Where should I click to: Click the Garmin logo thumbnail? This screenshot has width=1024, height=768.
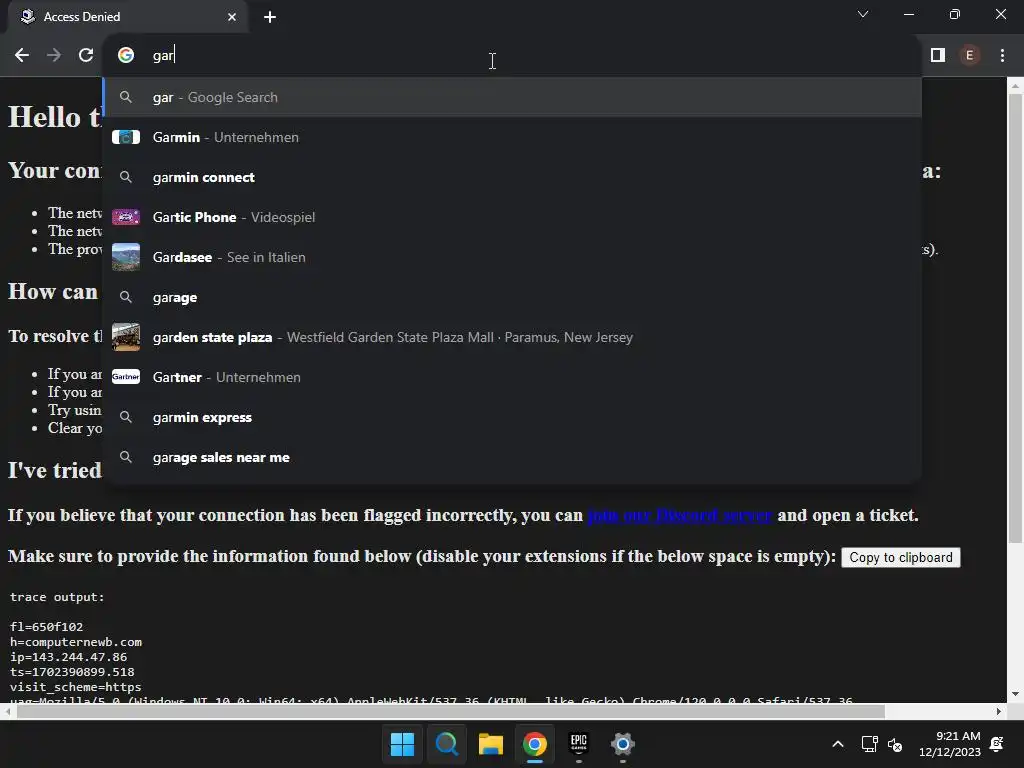point(126,137)
